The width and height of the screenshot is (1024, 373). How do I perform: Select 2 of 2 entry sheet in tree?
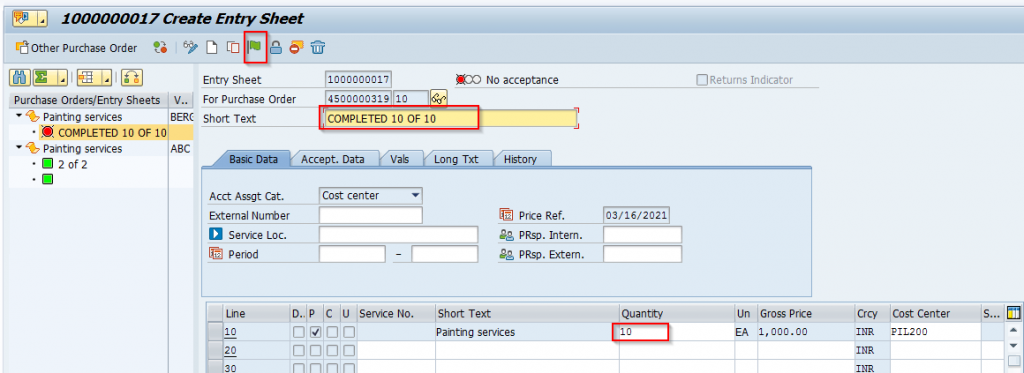73,165
